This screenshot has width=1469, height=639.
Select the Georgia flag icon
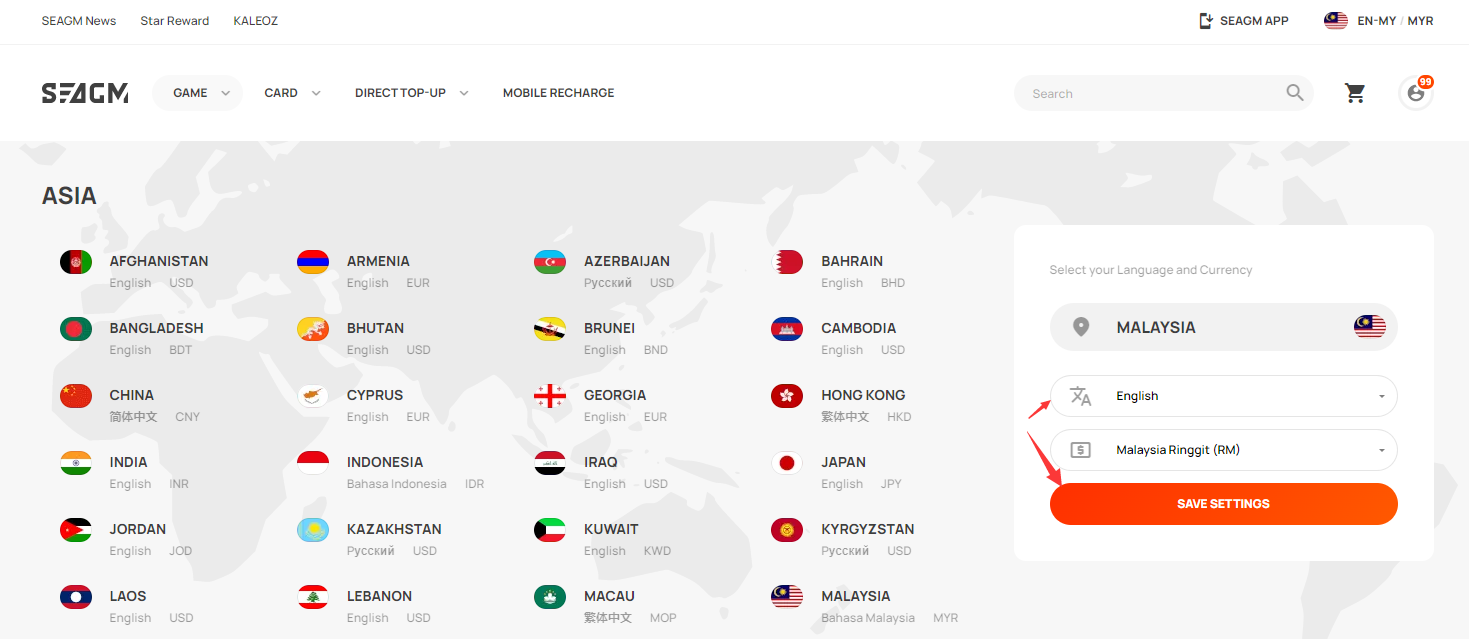coord(550,396)
